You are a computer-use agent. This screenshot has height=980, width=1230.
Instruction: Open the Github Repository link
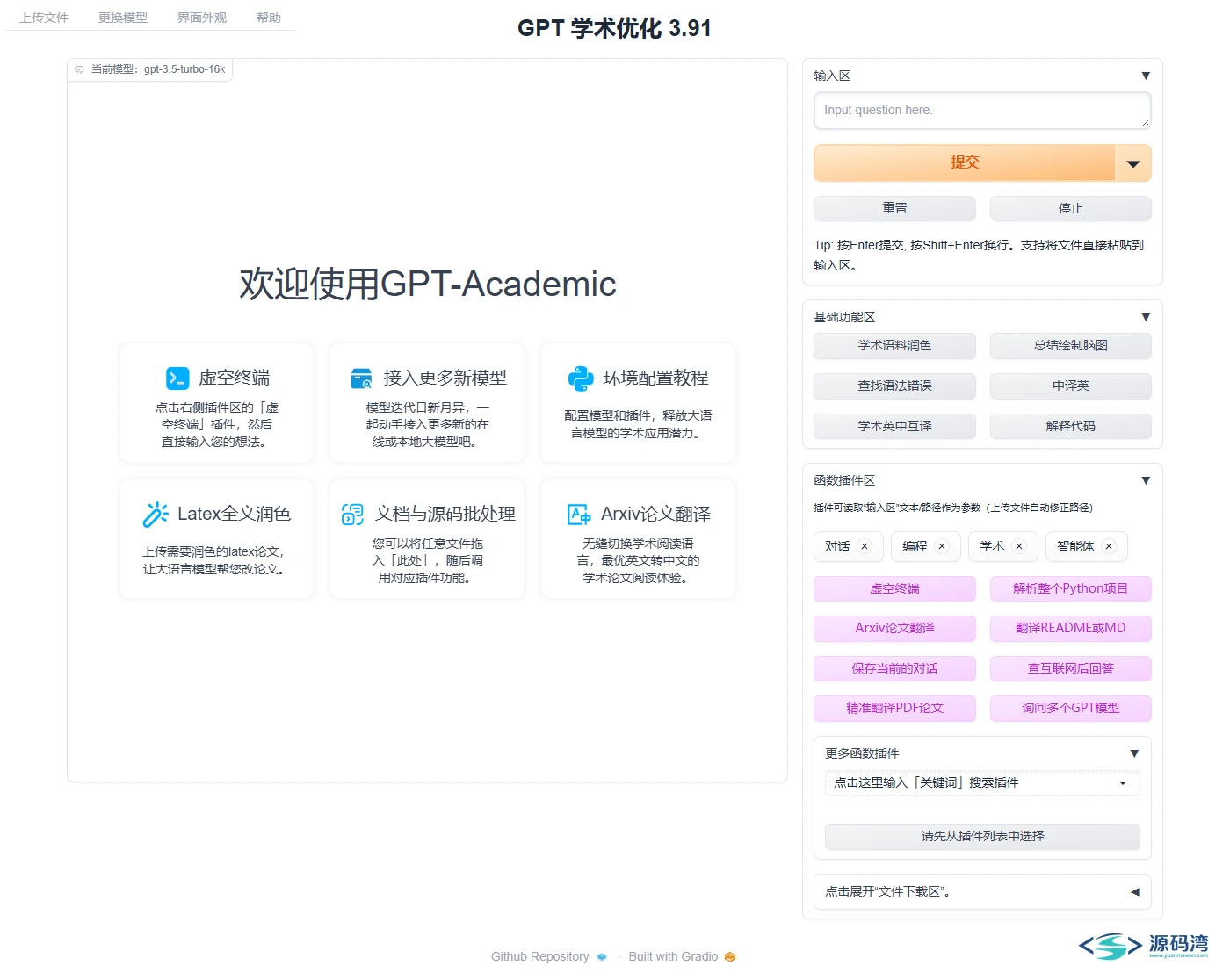[539, 957]
